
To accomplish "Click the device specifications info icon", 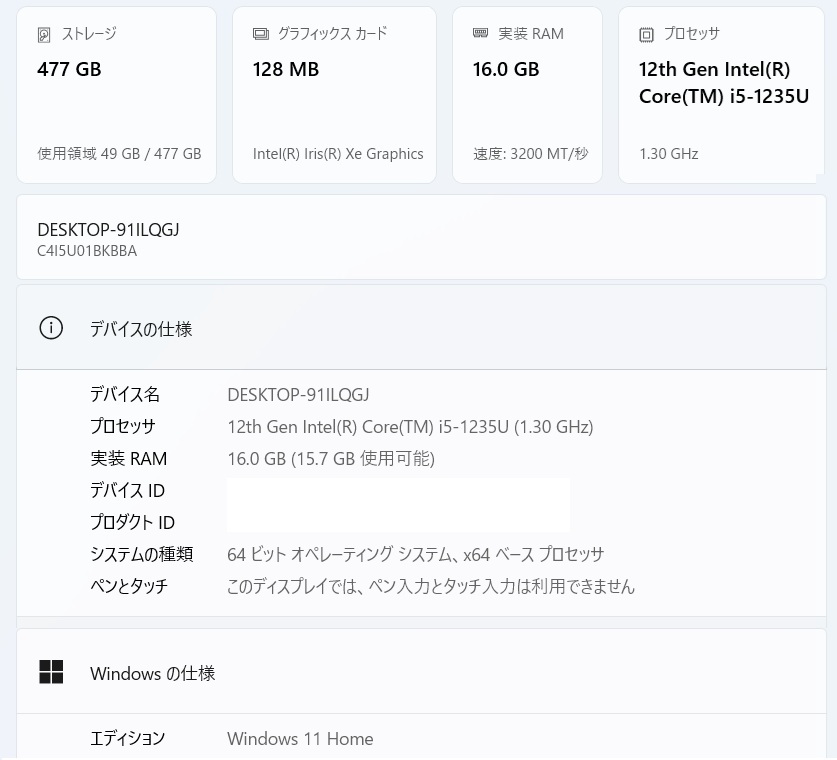I will pos(51,328).
